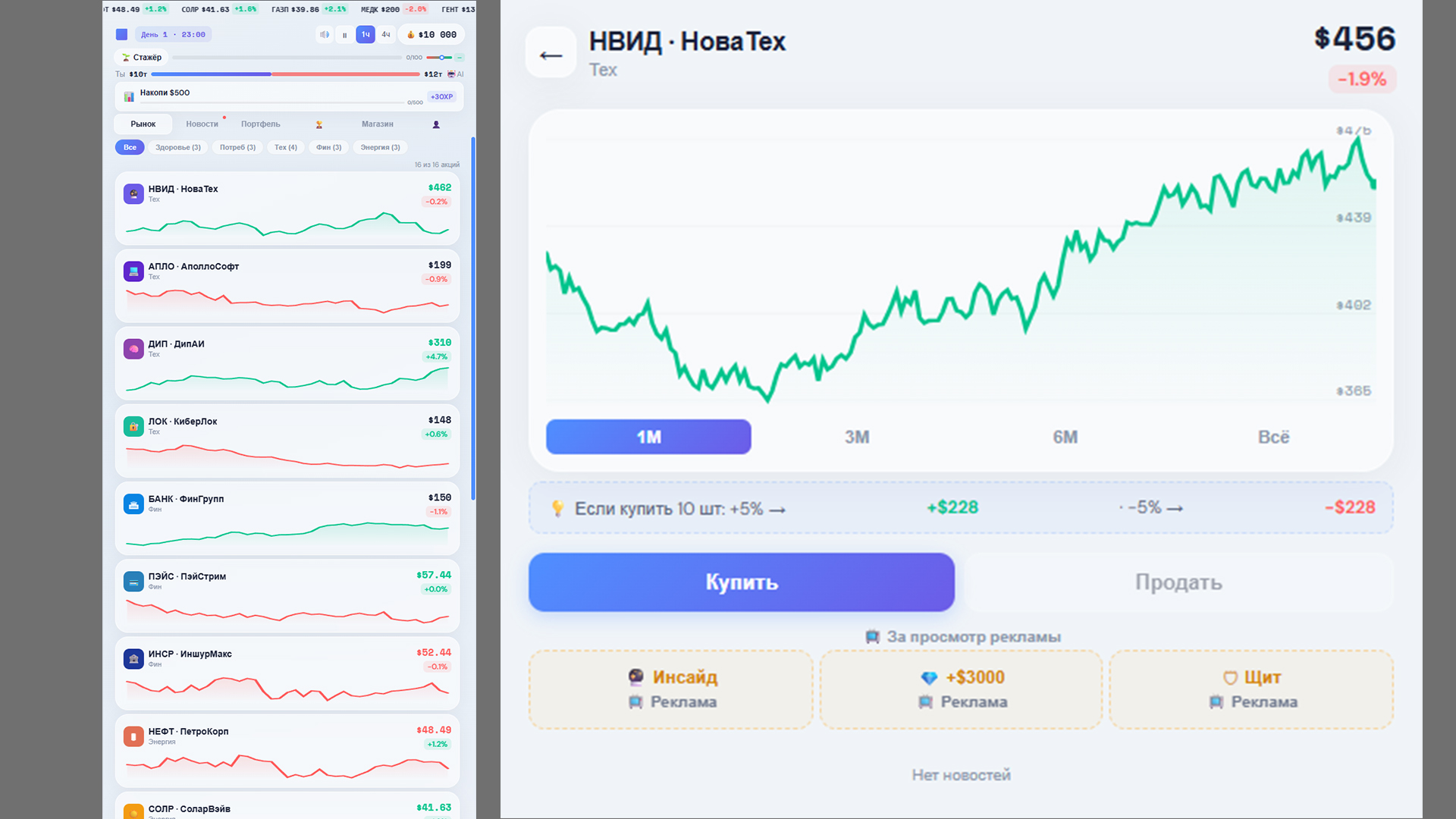
Task: Filter stocks by Потреб (3)
Action: click(238, 147)
